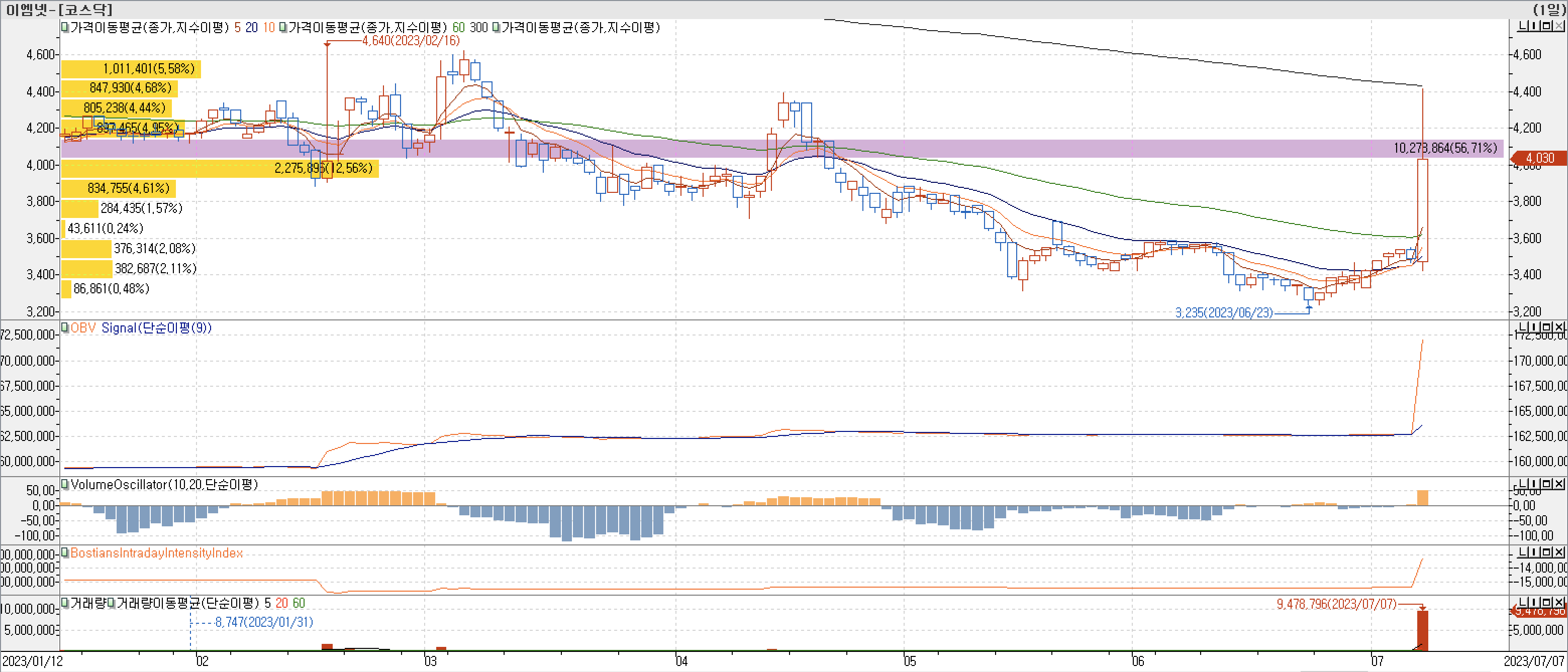Viewport: 1568px width, 672px height.
Task: Click the vertical bar icon in price chart panel
Action: (1534, 26)
